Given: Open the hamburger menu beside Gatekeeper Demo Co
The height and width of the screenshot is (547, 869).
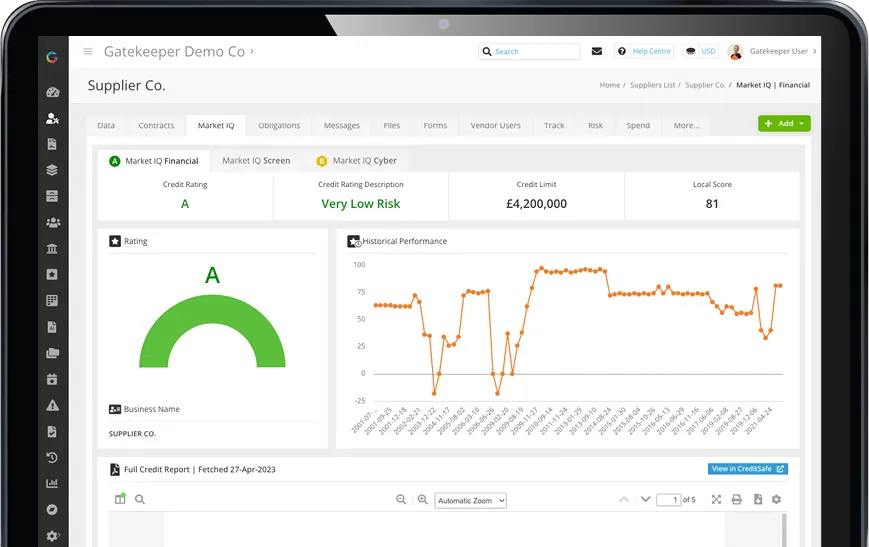Looking at the screenshot, I should click(x=88, y=52).
